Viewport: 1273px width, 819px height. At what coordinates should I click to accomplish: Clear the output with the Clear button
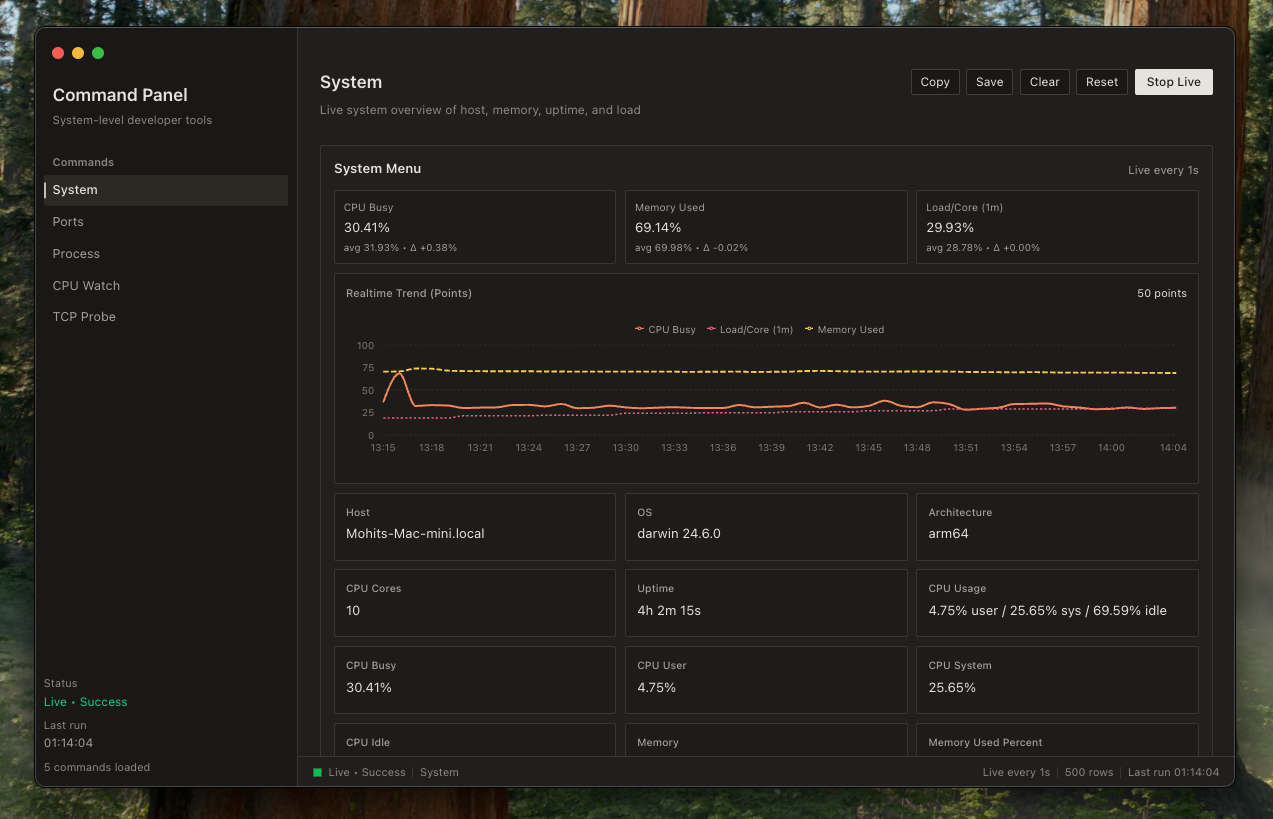1044,82
